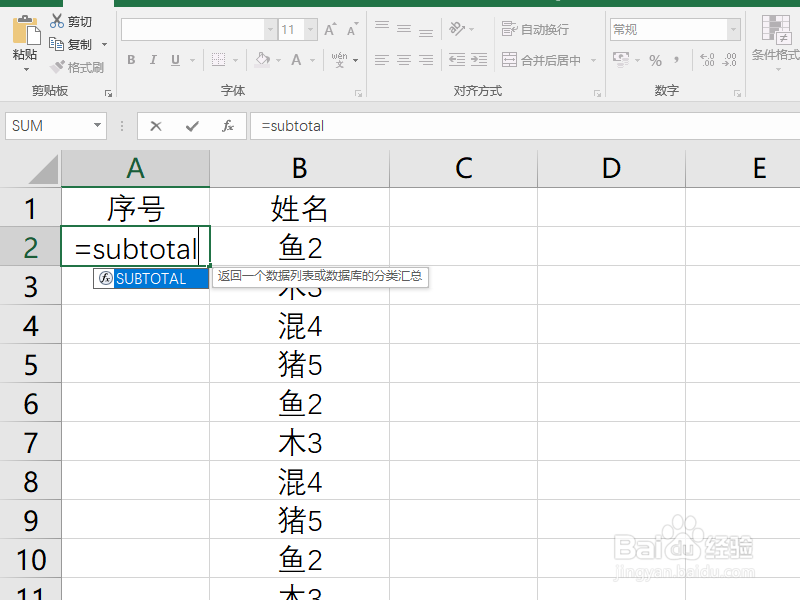The image size is (800, 600).
Task: Select SUBTOTAL from the autocomplete suggestion
Action: point(150,279)
